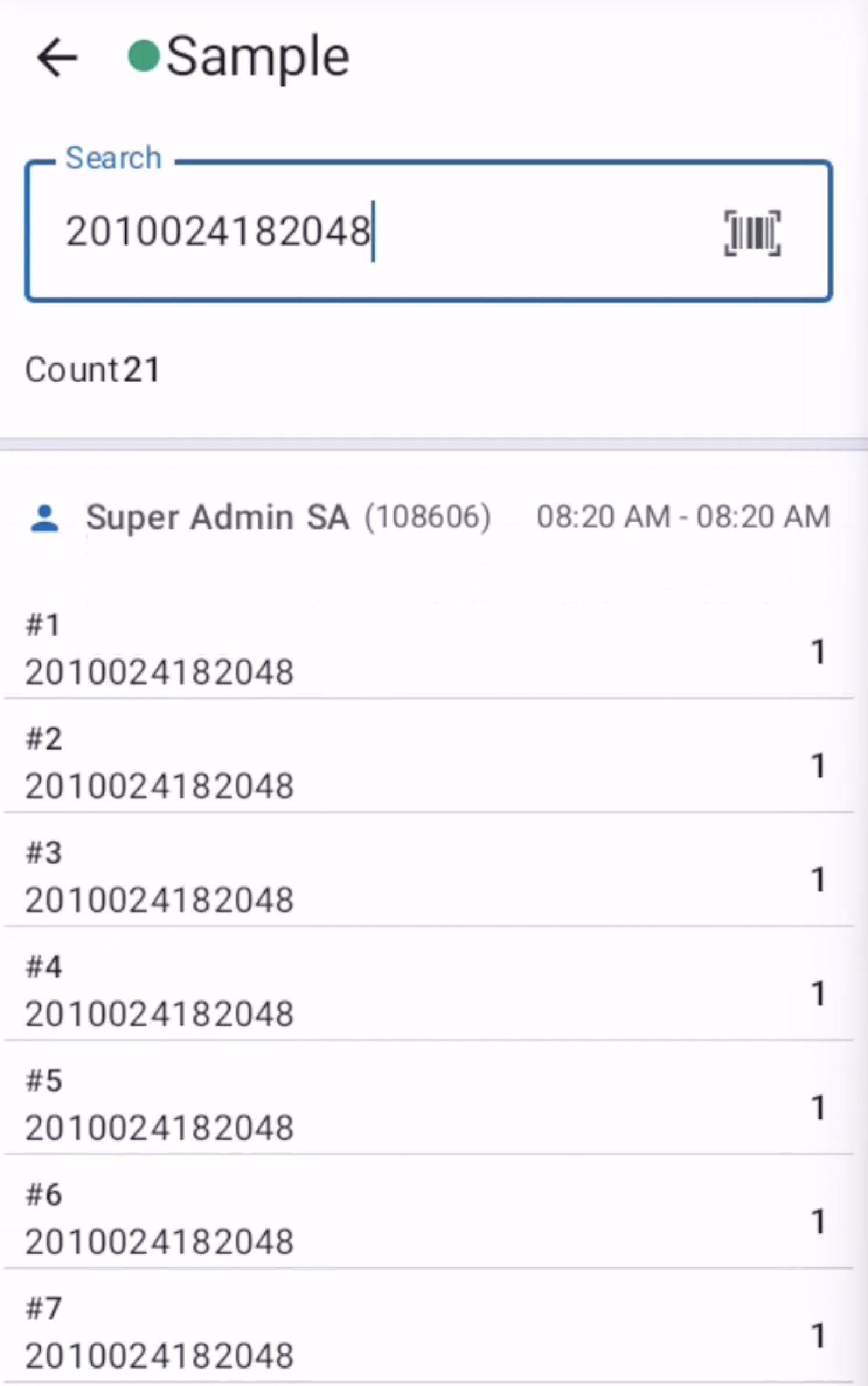The width and height of the screenshot is (868, 1386).
Task: Tap the barcode scanner icon
Action: click(752, 233)
